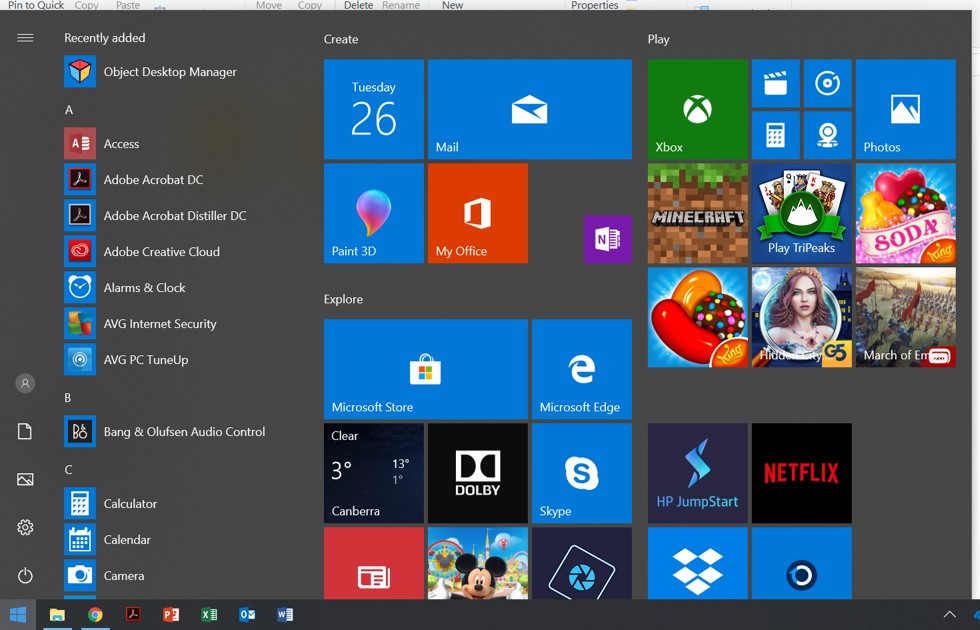Screen dimensions: 980x630
Task: Open the Tuesday 26 calendar tile
Action: 374,109
